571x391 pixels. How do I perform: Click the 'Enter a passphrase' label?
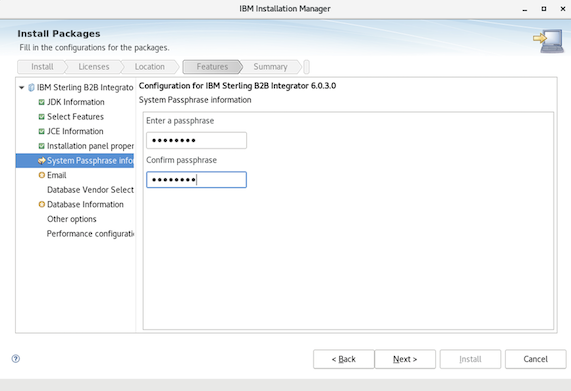click(x=180, y=121)
